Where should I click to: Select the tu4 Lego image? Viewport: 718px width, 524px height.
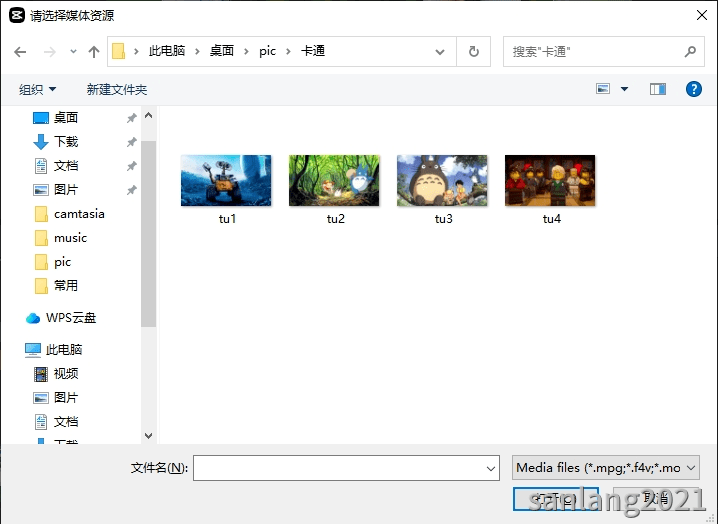550,189
